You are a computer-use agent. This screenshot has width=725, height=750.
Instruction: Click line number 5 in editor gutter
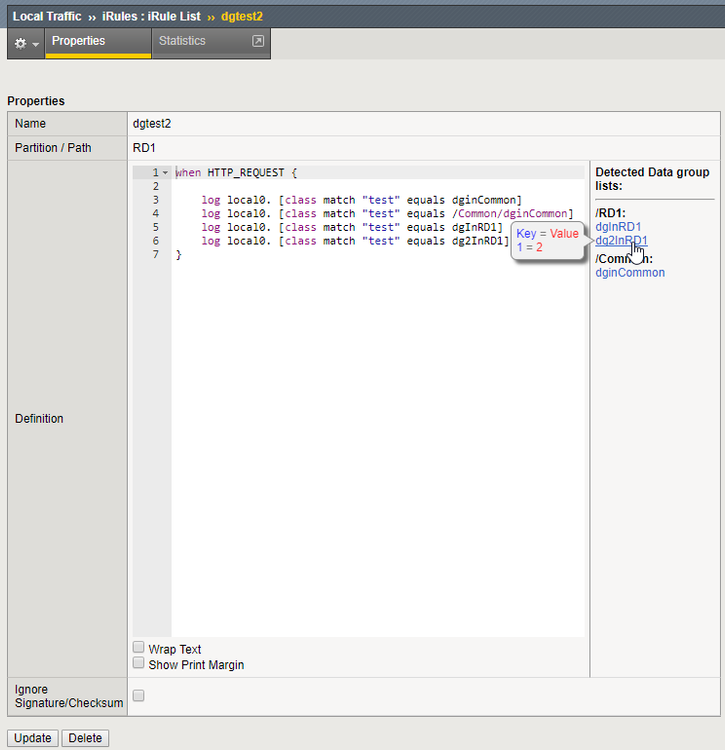(155, 227)
